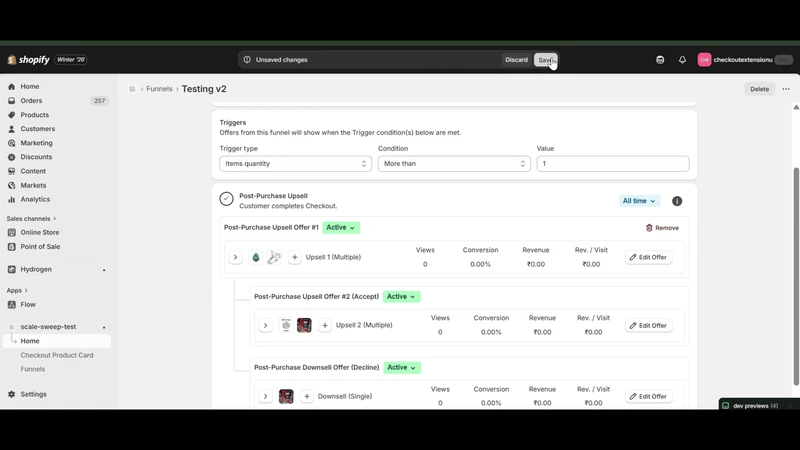The height and width of the screenshot is (450, 800).
Task: Go to Funnels breadcrumb link
Action: (x=159, y=89)
